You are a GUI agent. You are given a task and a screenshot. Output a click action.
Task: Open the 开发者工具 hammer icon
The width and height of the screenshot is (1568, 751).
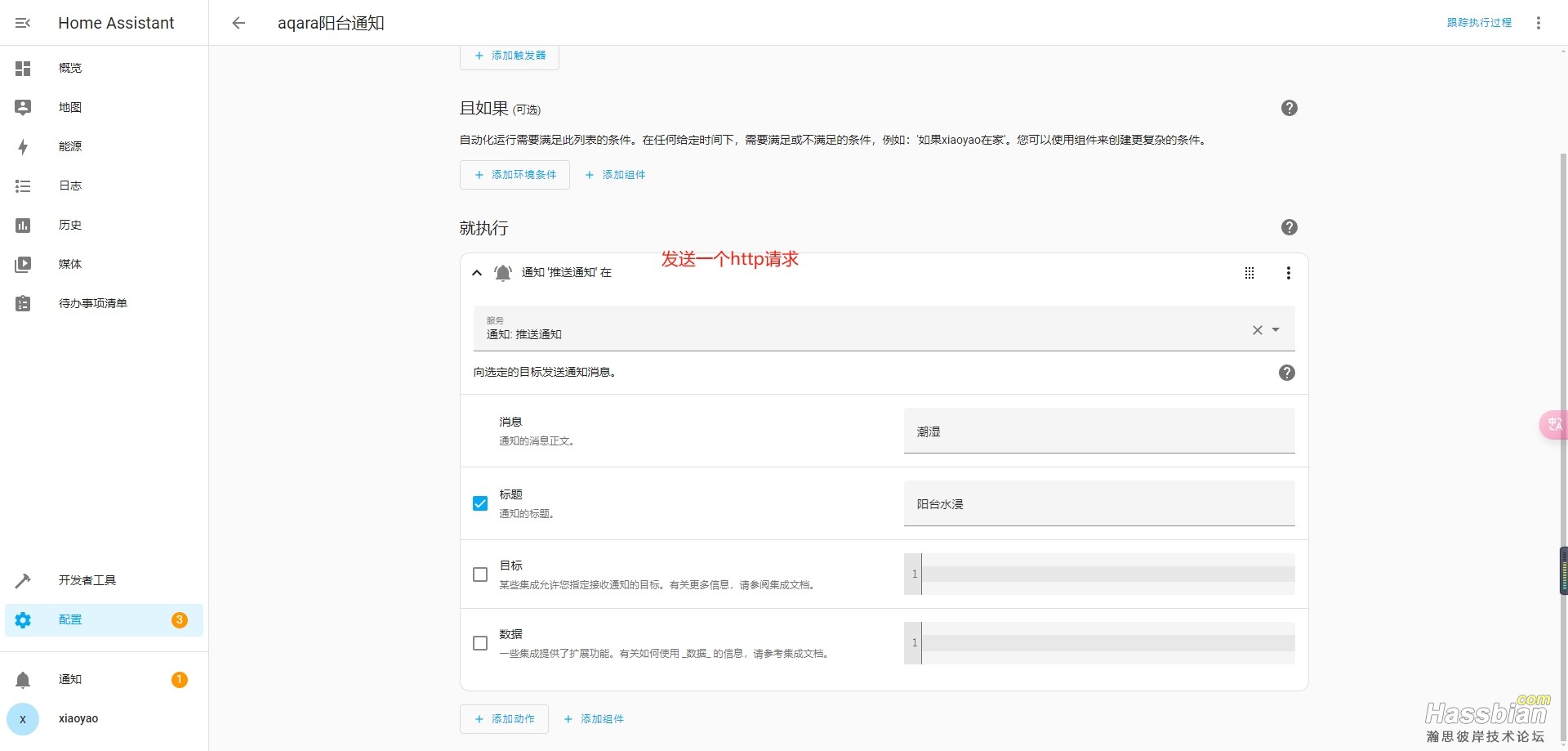pos(23,580)
